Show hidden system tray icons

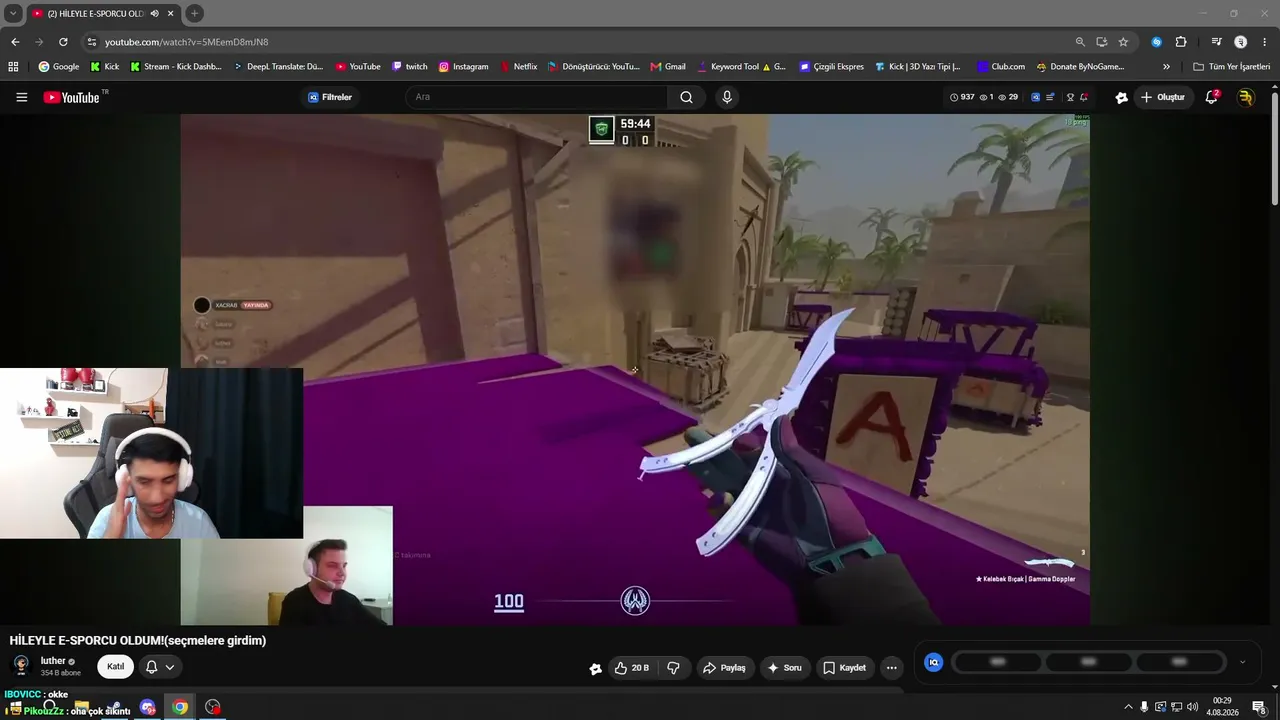point(1128,707)
